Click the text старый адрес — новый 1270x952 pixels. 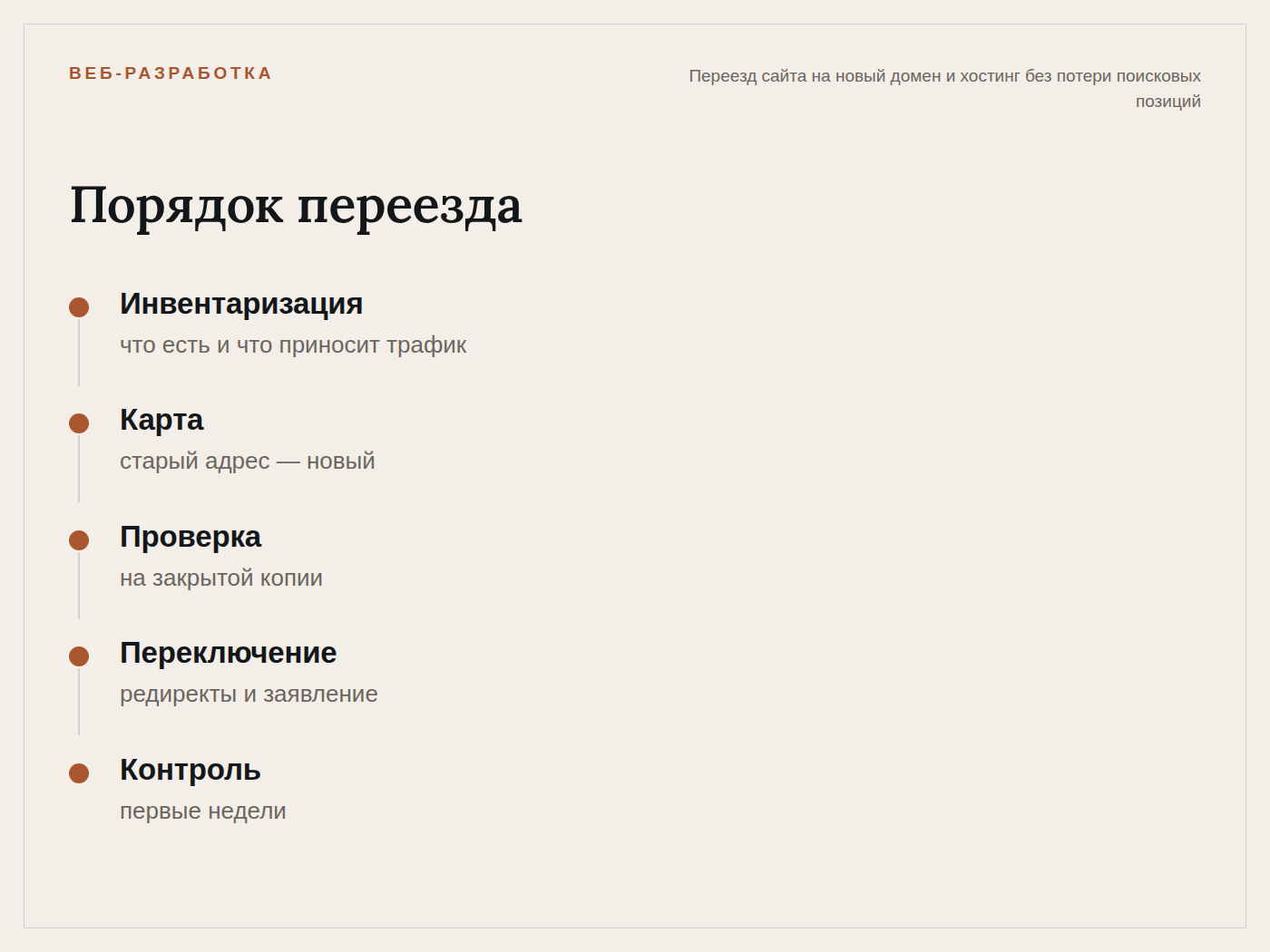[248, 461]
